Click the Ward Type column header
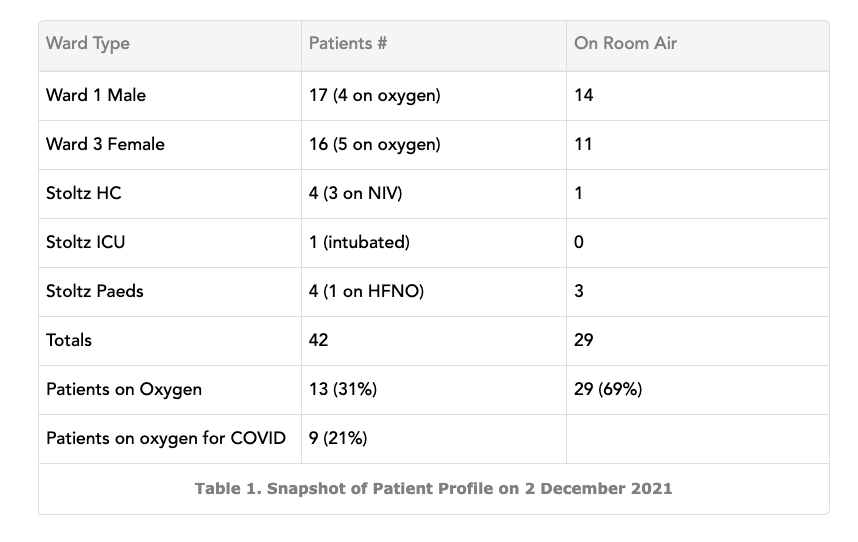 [x=170, y=46]
